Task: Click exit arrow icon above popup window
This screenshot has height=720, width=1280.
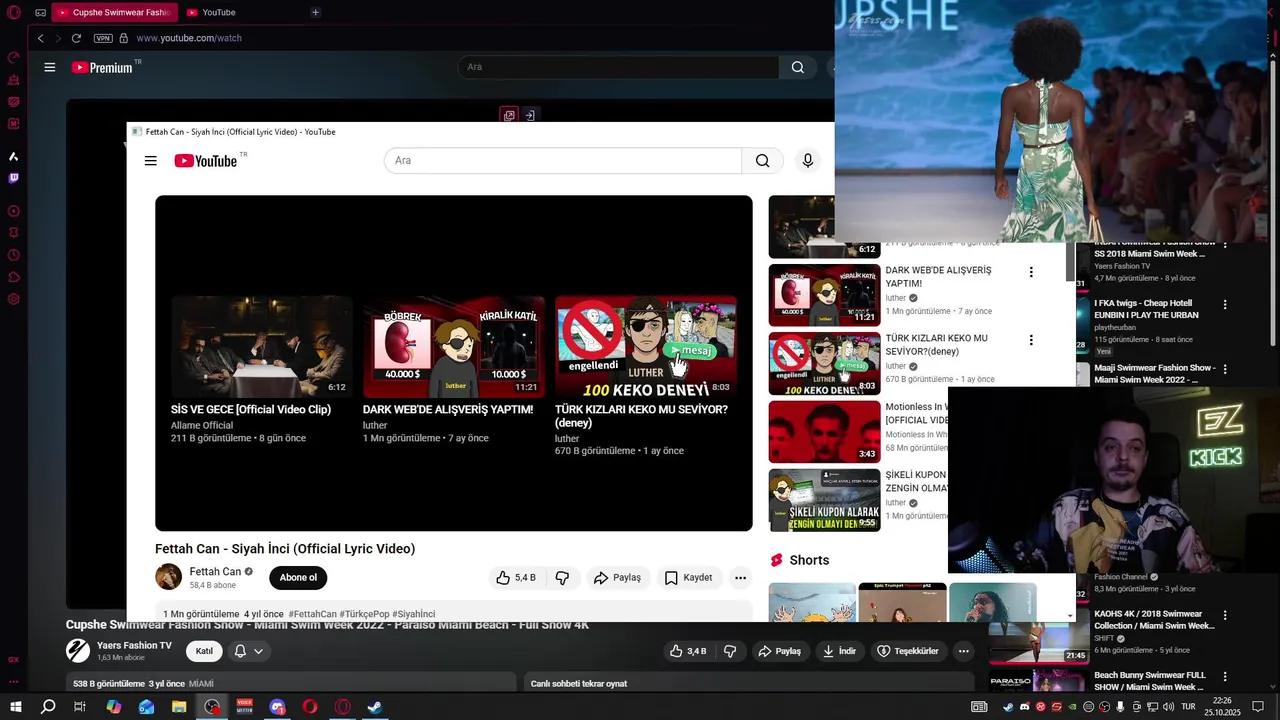Action: (x=530, y=115)
